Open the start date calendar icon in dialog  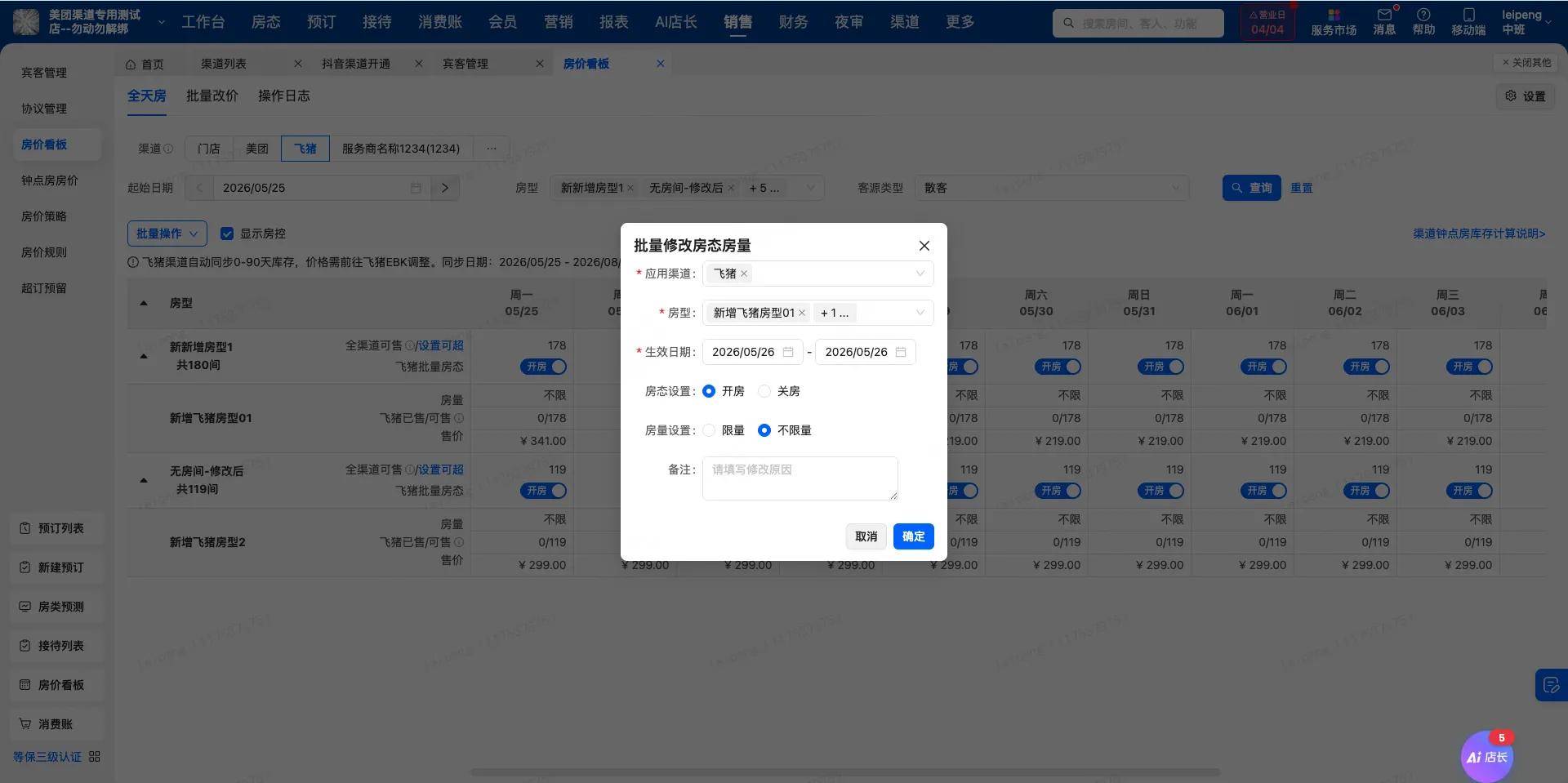click(788, 352)
